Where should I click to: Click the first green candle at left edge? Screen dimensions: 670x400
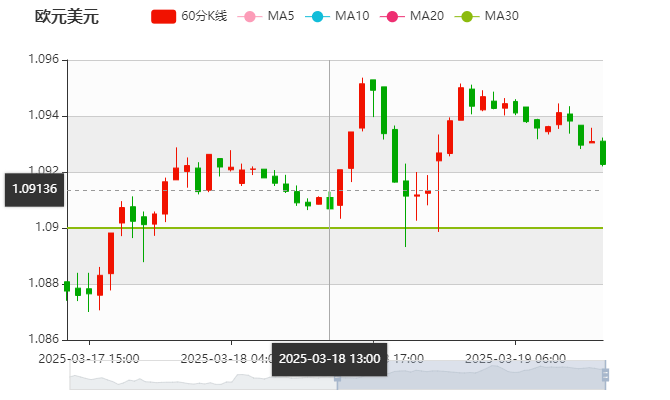click(67, 287)
